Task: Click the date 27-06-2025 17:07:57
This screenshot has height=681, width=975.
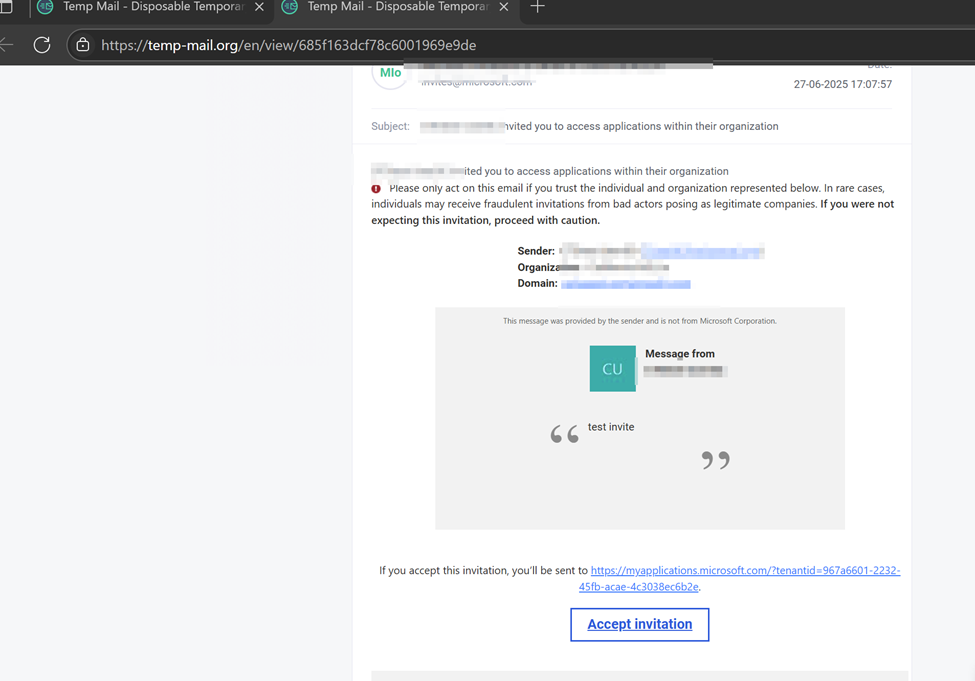Action: point(843,84)
